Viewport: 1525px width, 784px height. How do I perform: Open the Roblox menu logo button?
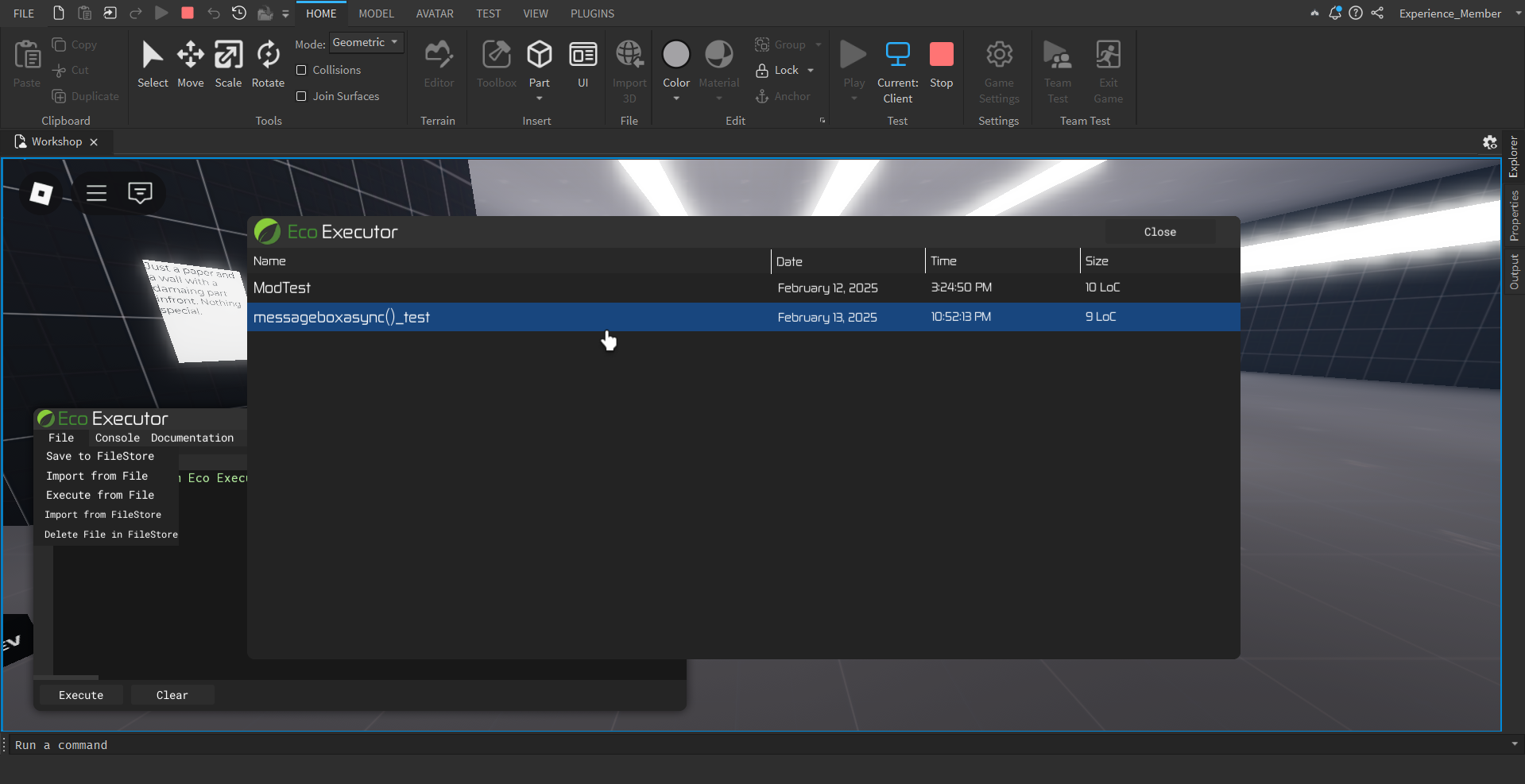click(x=41, y=193)
